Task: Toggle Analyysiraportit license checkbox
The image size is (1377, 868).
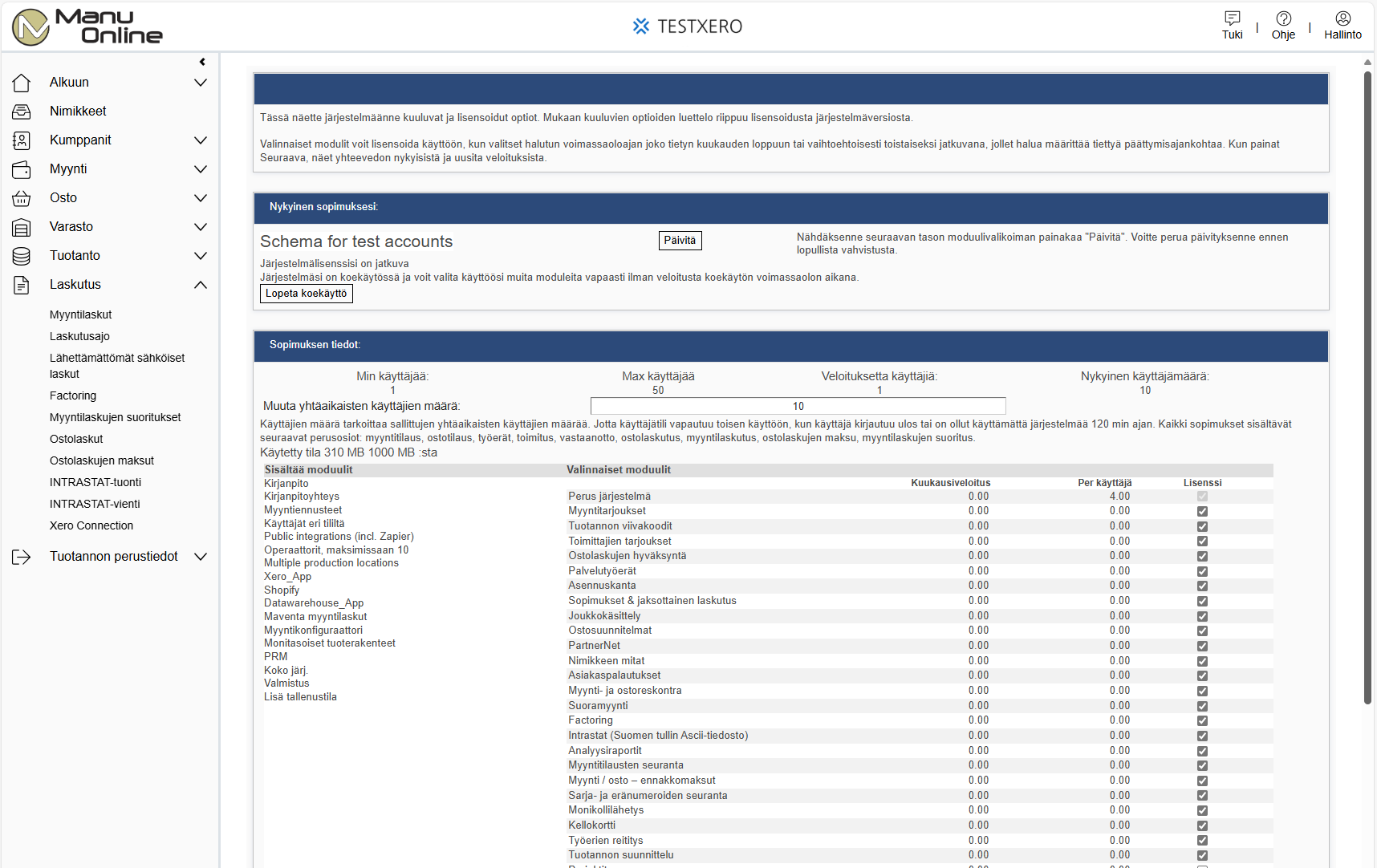Action: (1202, 751)
